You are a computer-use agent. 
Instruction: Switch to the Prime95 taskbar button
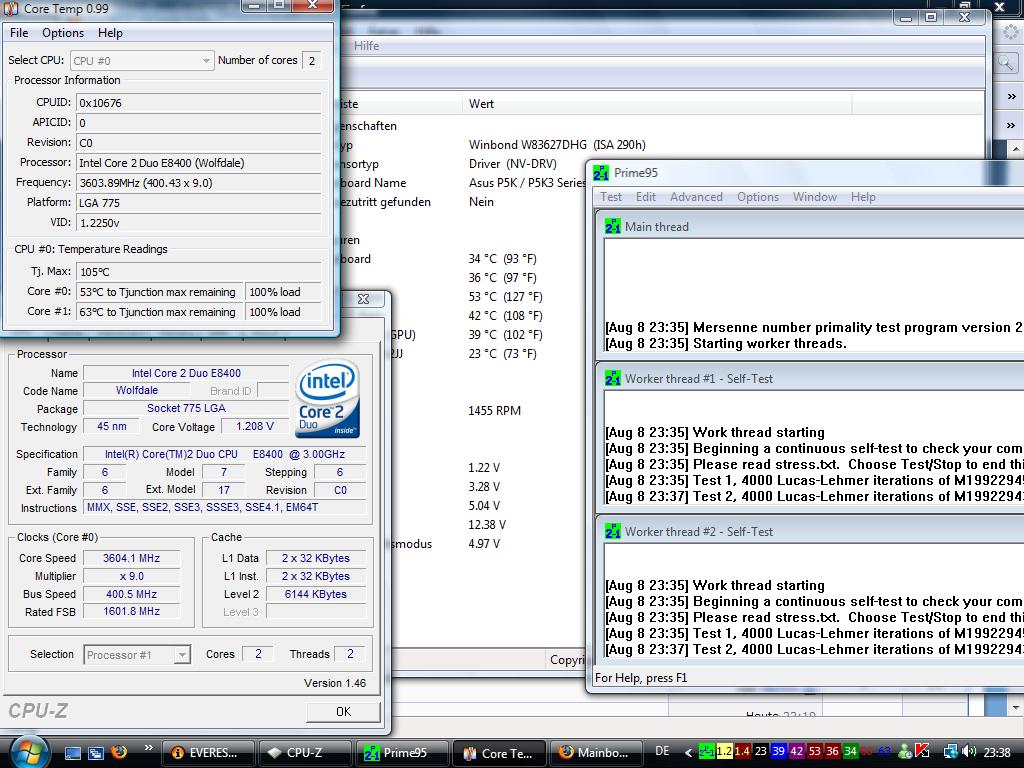(401, 753)
